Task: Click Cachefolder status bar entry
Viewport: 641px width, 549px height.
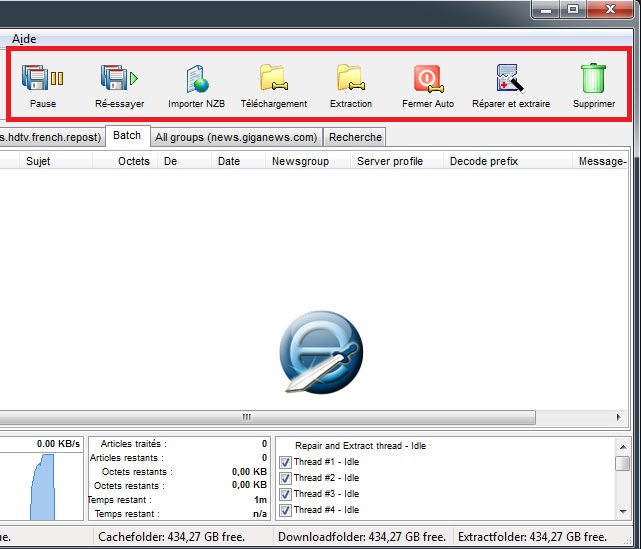Action: (172, 537)
